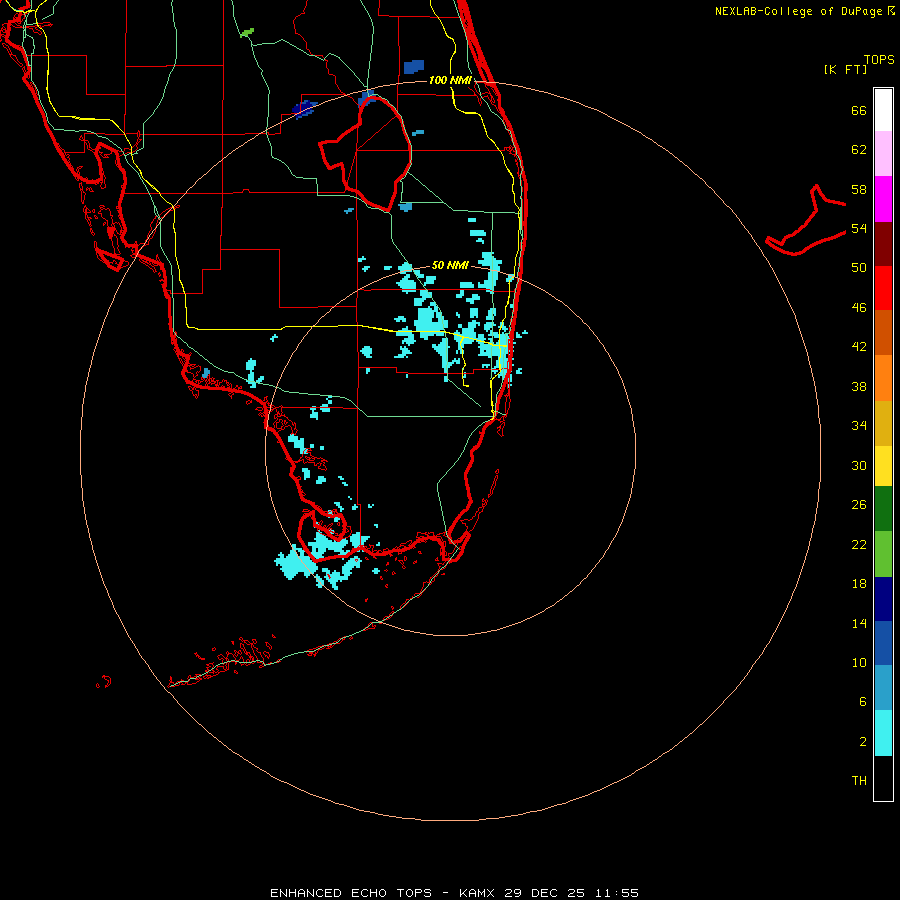Viewport: 900px width, 900px height.
Task: Click the 11:55 timestamp in caption
Action: (615, 893)
